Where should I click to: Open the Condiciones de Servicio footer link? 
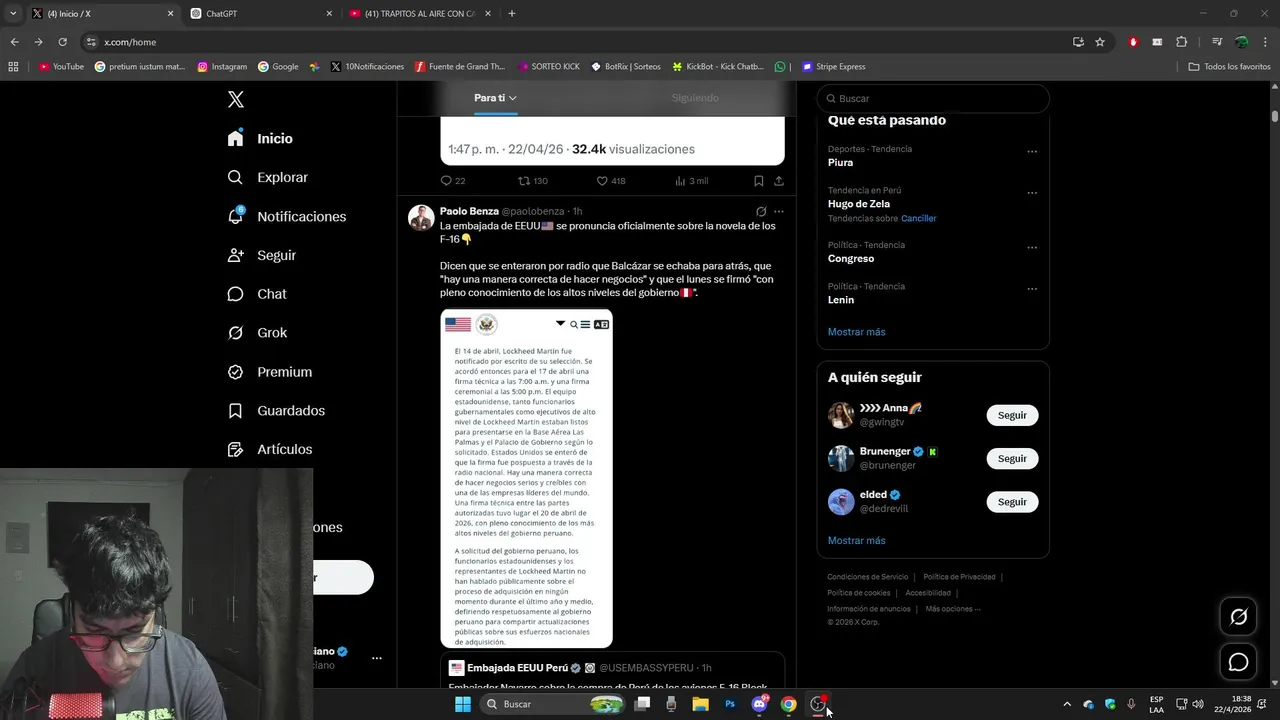pyautogui.click(x=867, y=577)
